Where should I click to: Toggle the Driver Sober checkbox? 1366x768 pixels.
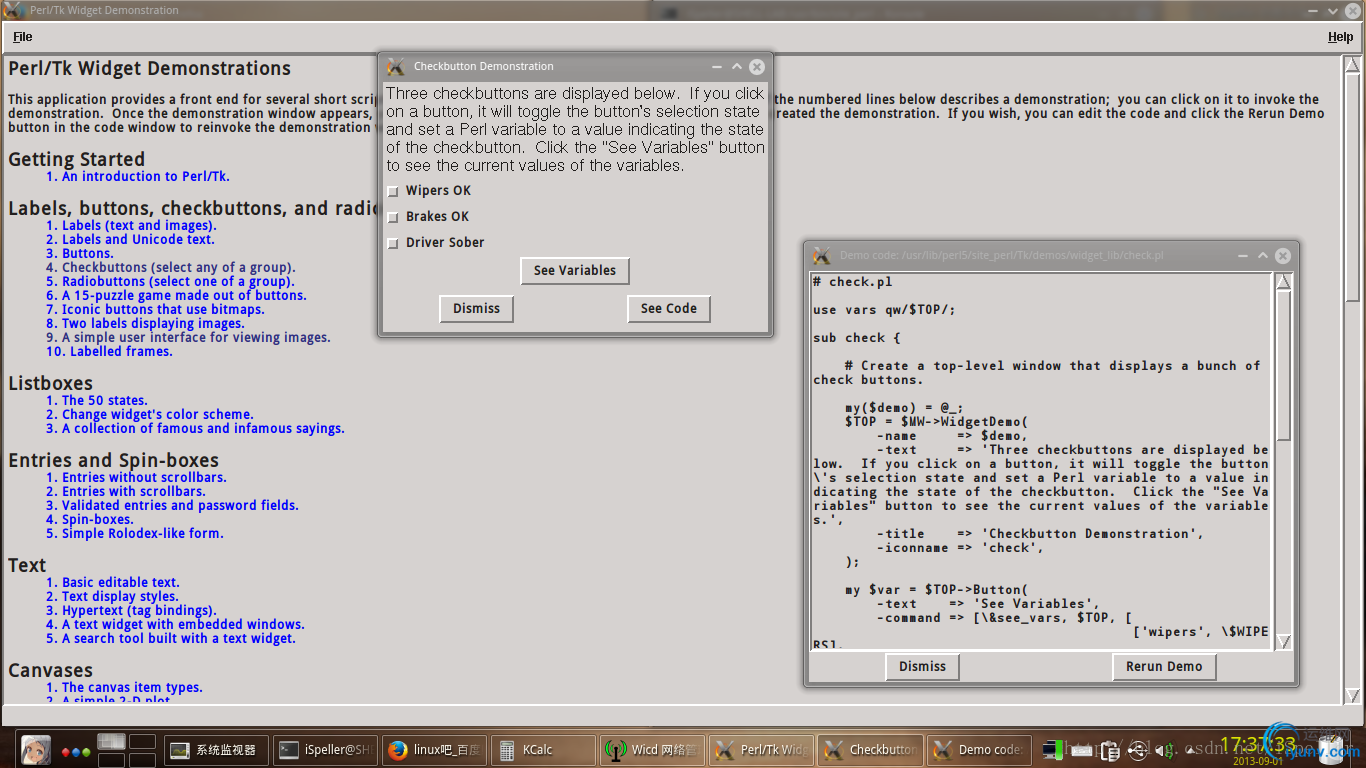pyautogui.click(x=393, y=243)
